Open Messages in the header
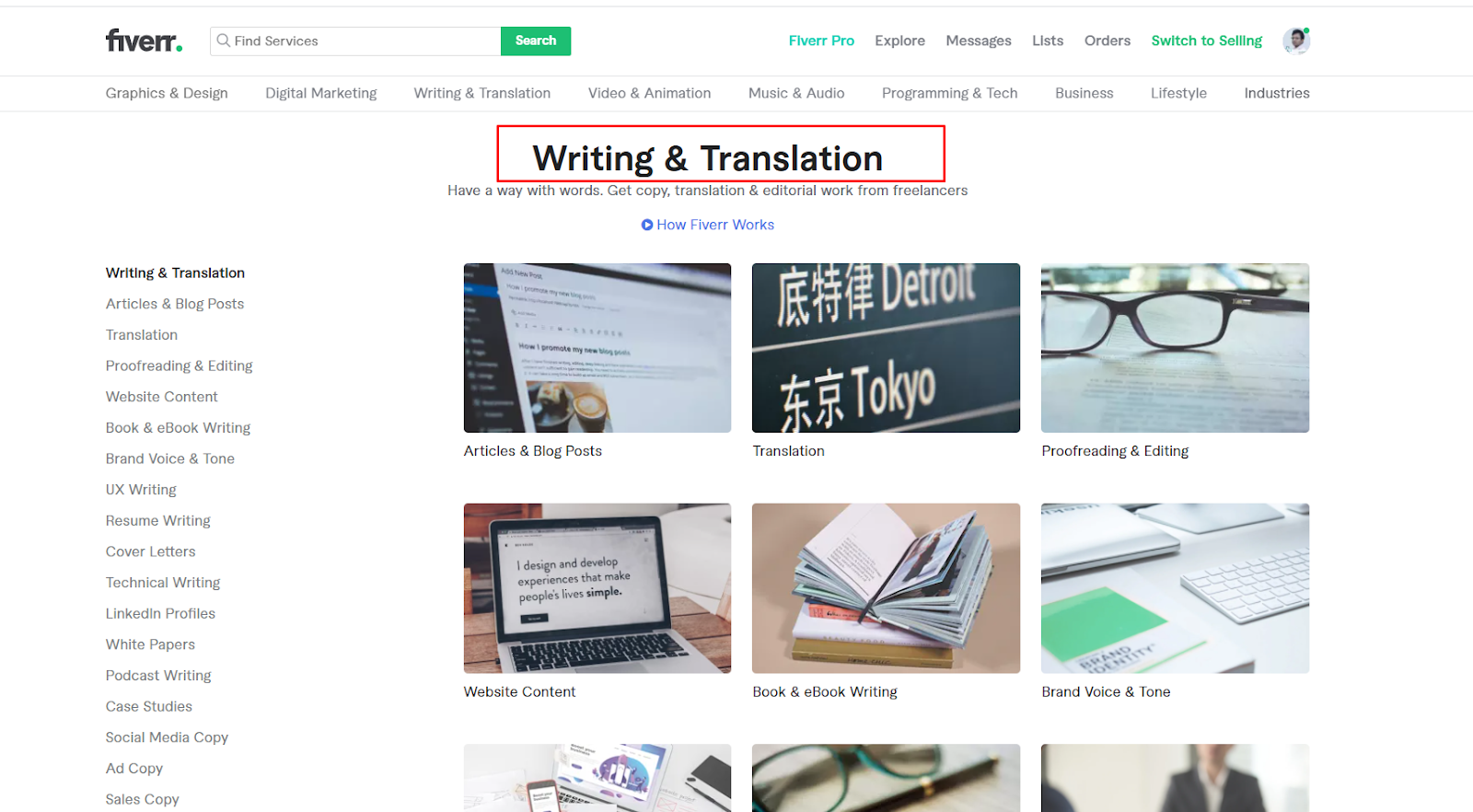Screen dimensions: 1473x812 click(979, 41)
